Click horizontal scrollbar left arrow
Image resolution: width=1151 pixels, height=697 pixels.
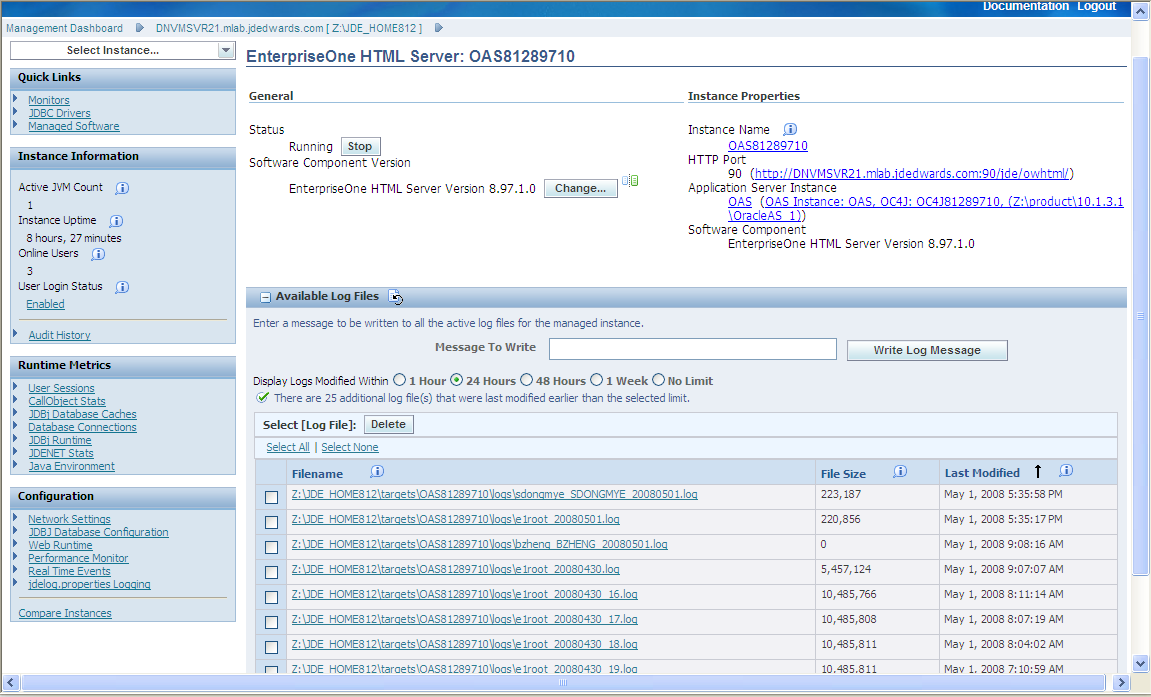pos(10,682)
